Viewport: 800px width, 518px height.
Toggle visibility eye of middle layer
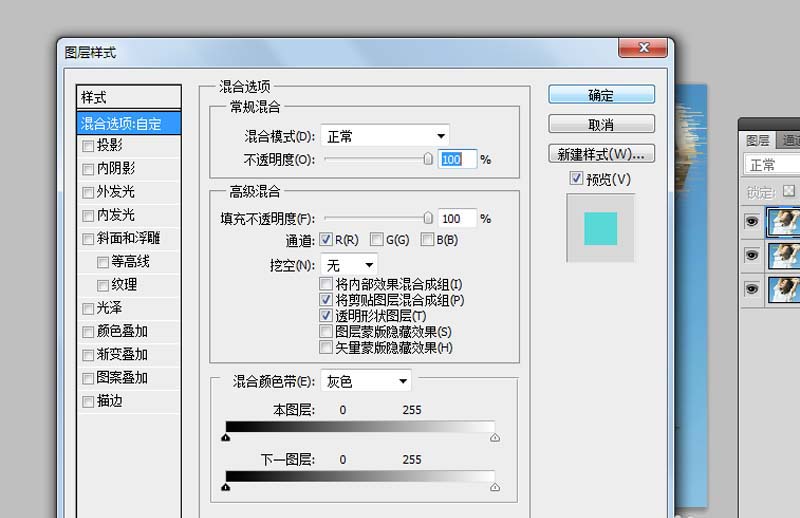[752, 255]
